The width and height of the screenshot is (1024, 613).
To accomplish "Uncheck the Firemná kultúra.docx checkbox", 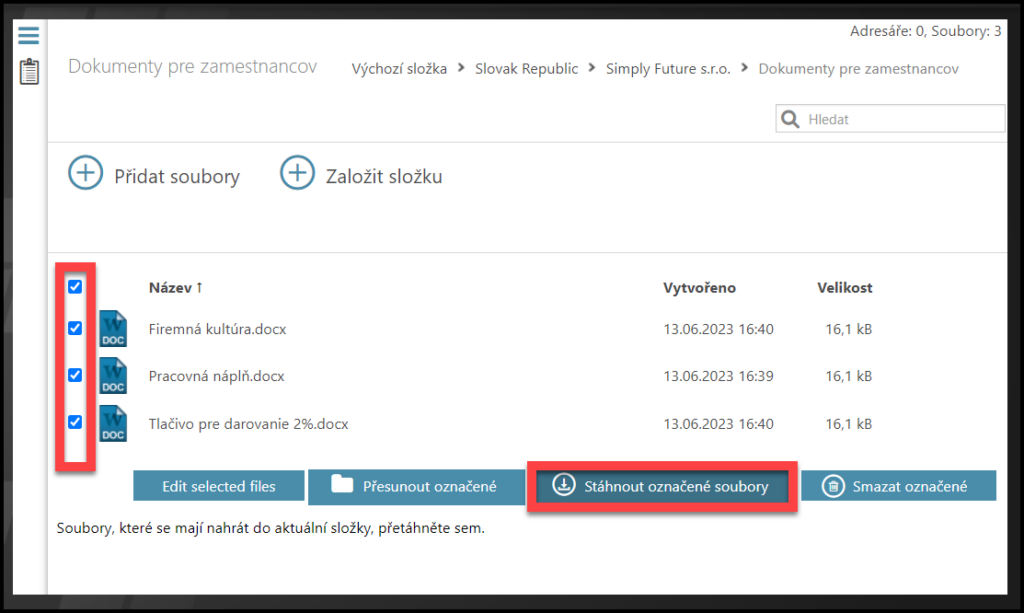I will pyautogui.click(x=75, y=328).
